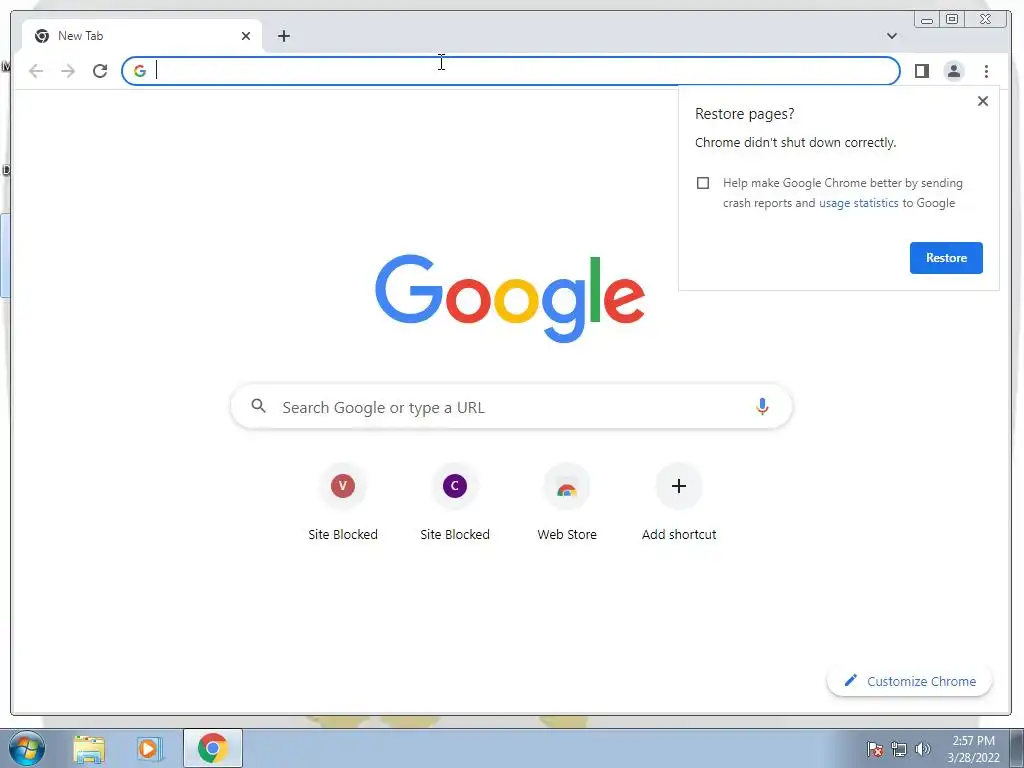This screenshot has height=768, width=1024.
Task: Click inside the address bar
Action: click(x=511, y=71)
